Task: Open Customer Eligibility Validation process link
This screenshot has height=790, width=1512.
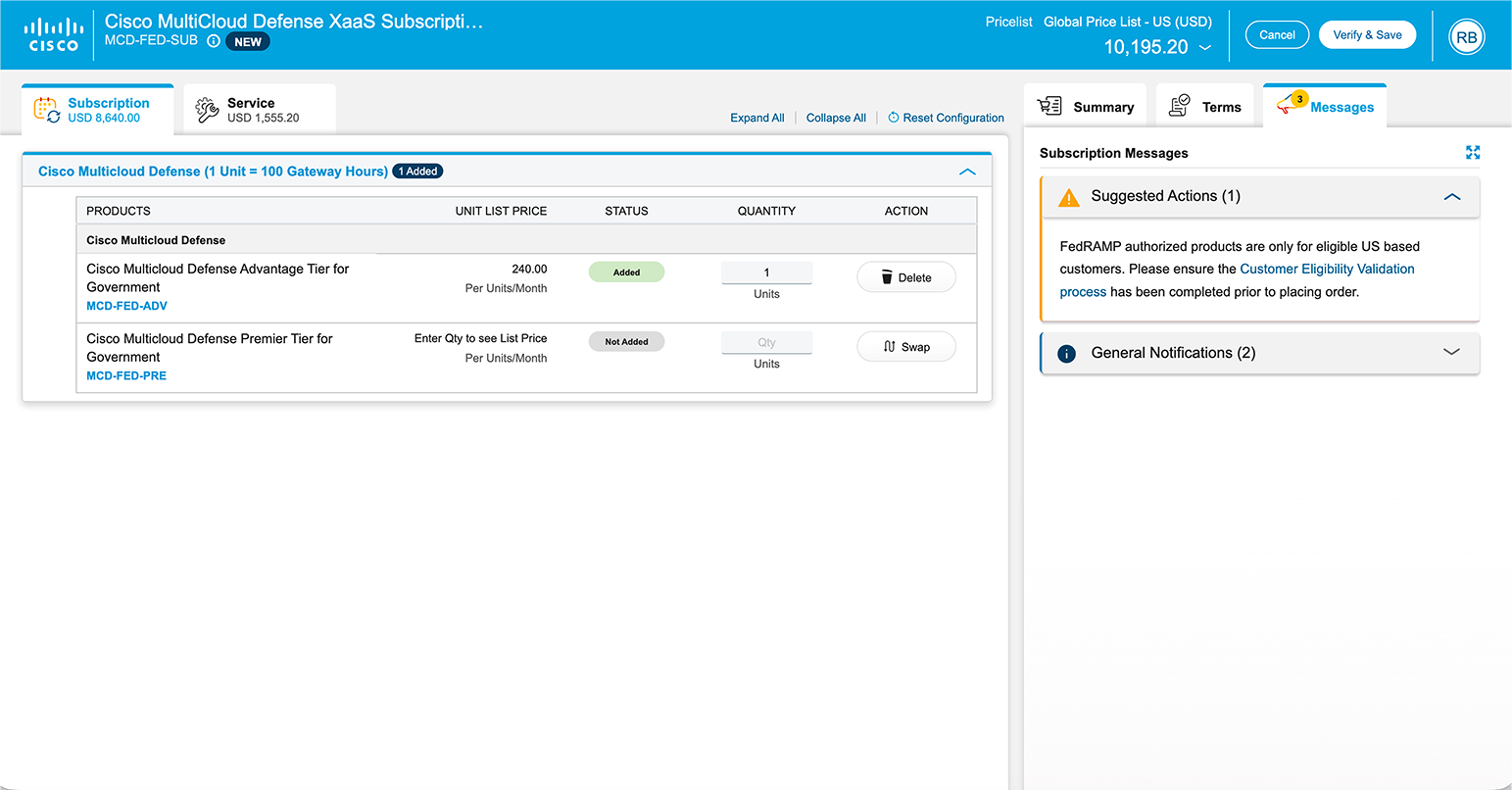Action: pos(1327,269)
